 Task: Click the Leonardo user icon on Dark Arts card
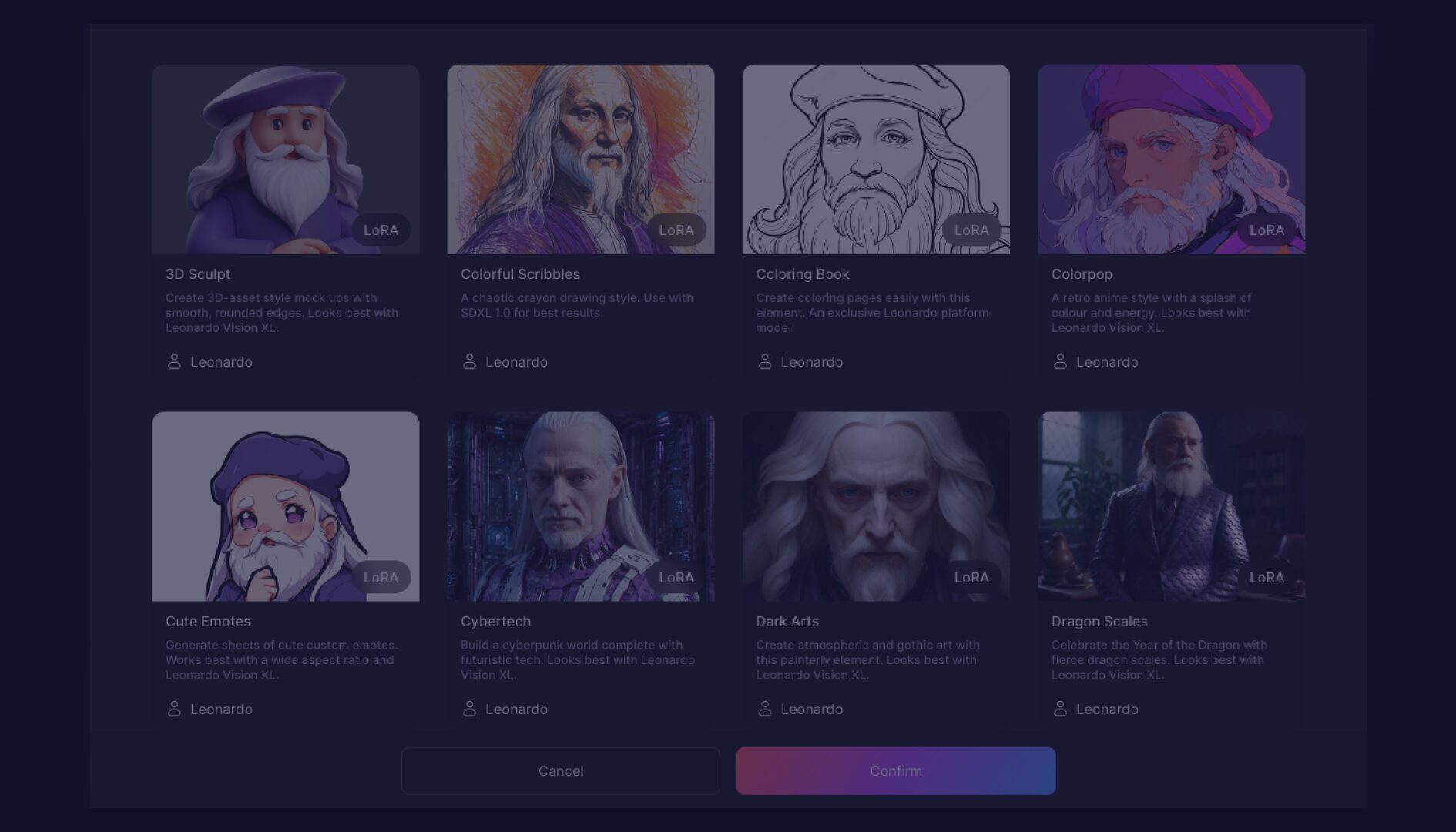pos(763,709)
